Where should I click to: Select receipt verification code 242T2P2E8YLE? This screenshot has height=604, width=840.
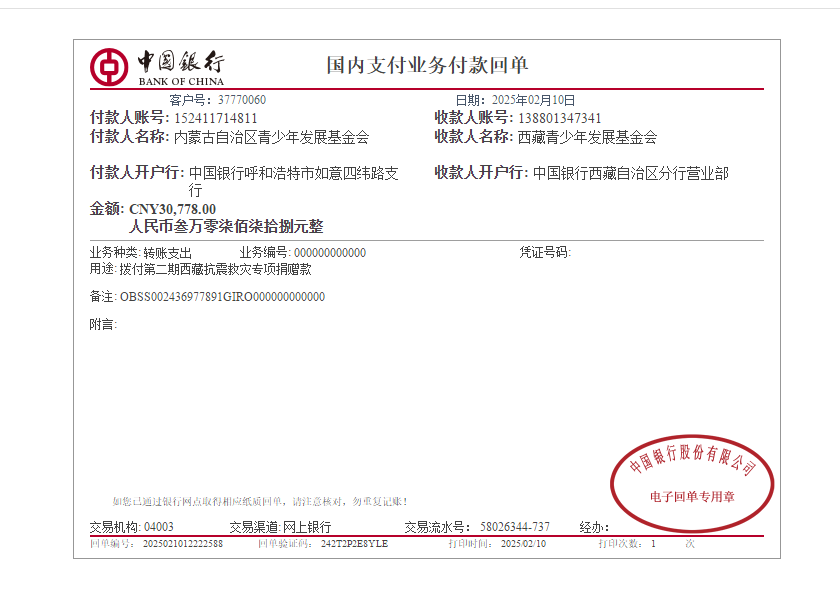(x=354, y=543)
